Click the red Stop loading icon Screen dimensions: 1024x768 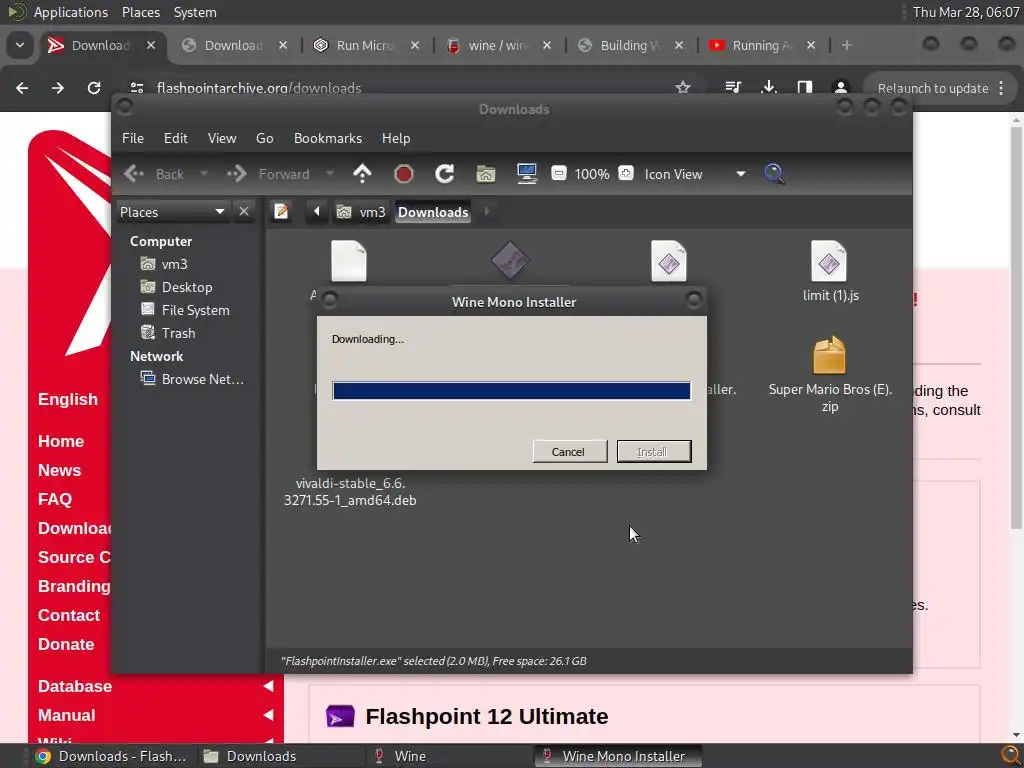tap(404, 174)
